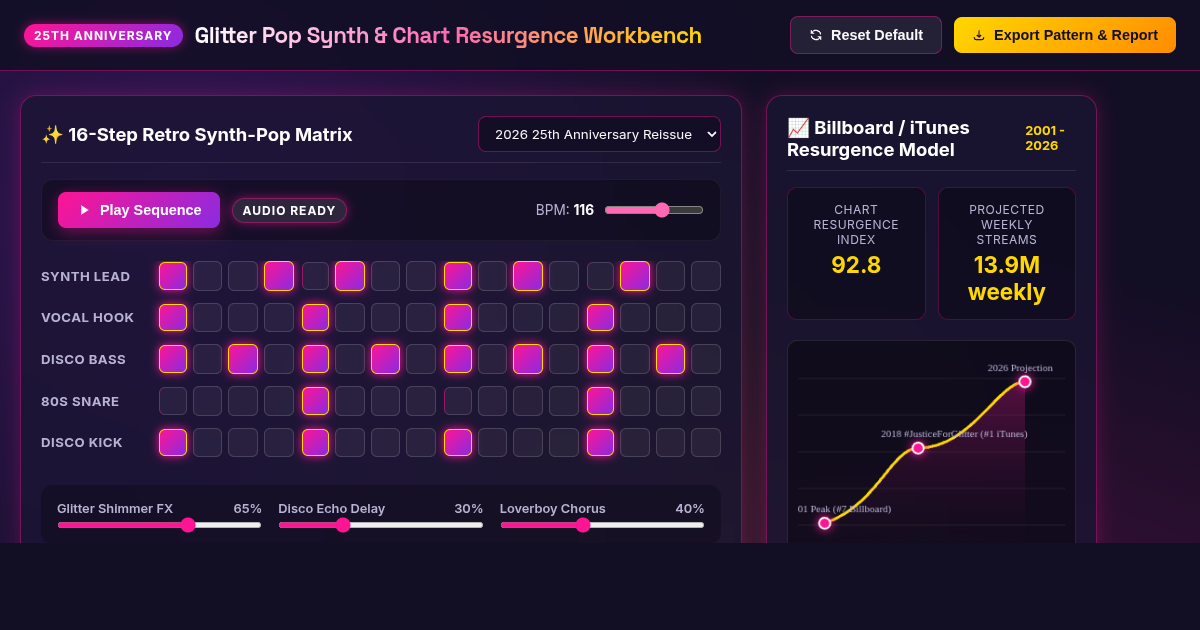Toggle Disco Kick step 5
The image size is (1200, 630).
coord(315,442)
